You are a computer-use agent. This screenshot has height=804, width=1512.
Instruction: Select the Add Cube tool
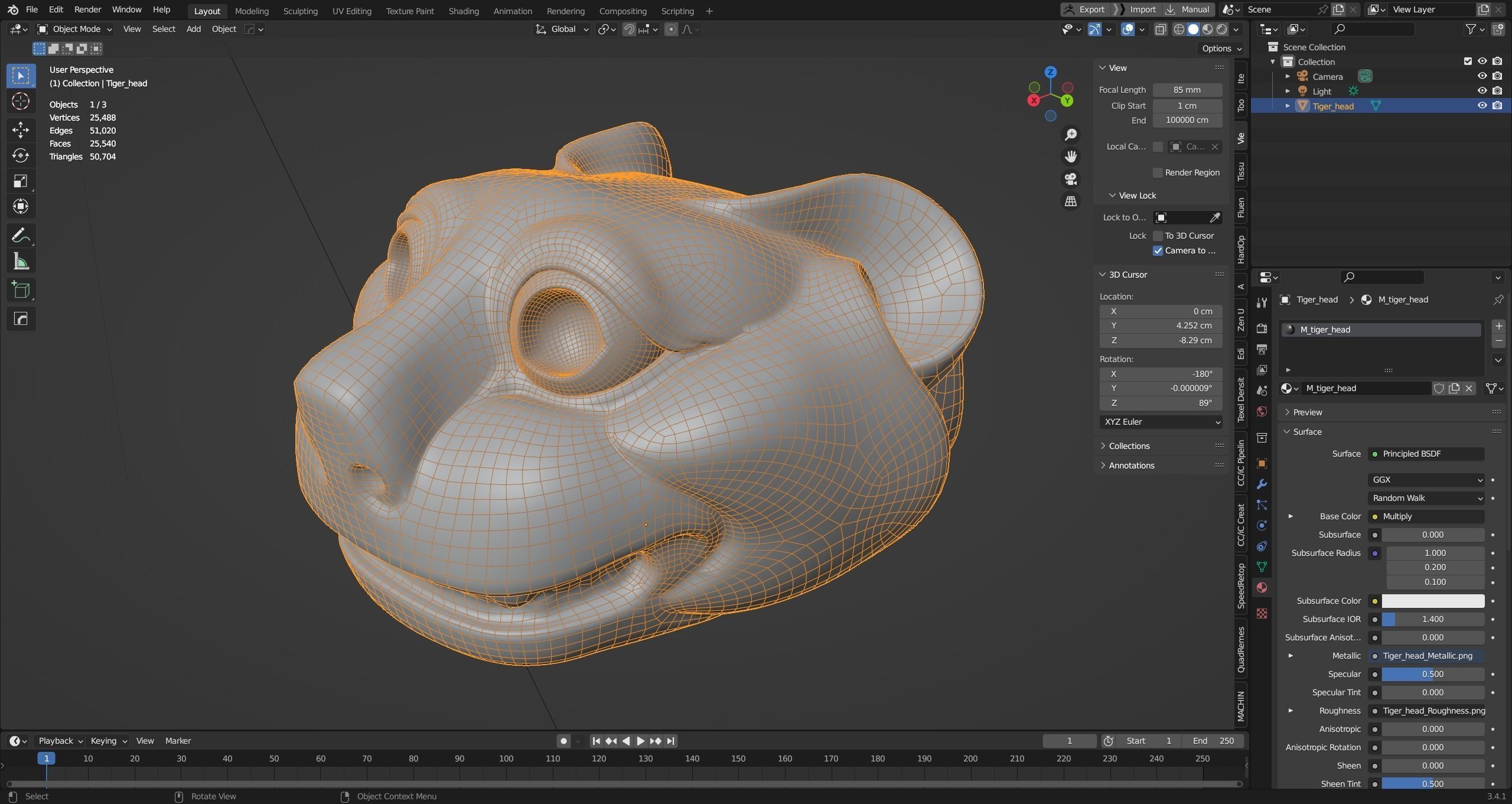tap(21, 290)
